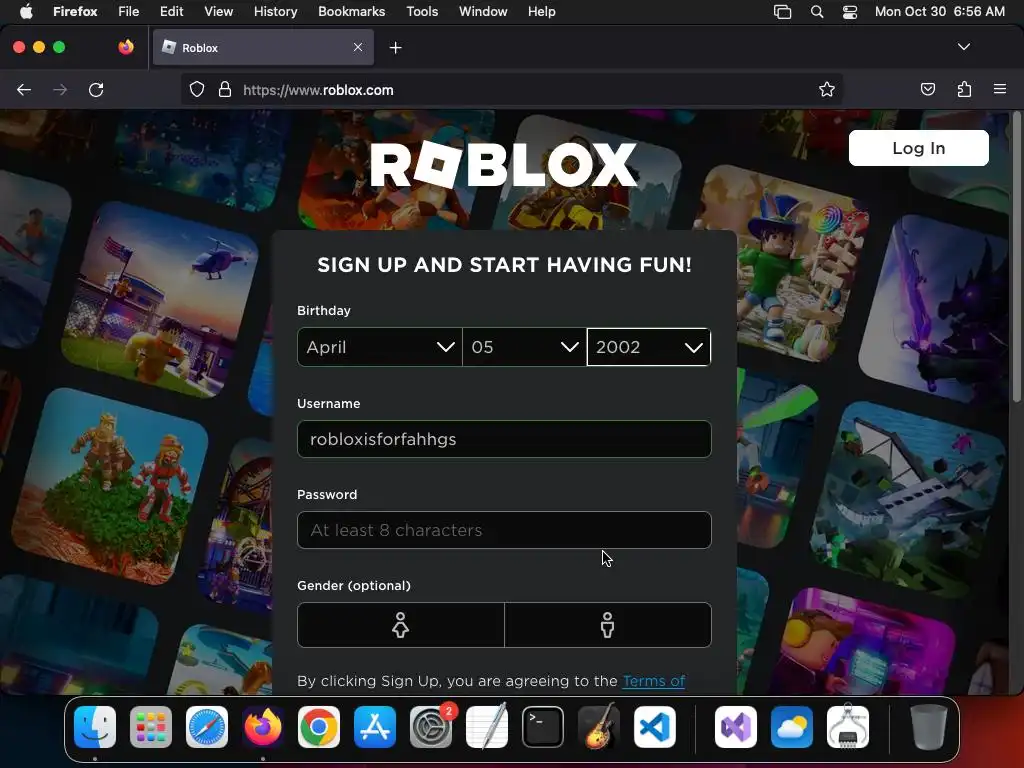The height and width of the screenshot is (768, 1024).
Task: Select the female gender icon
Action: click(x=400, y=625)
